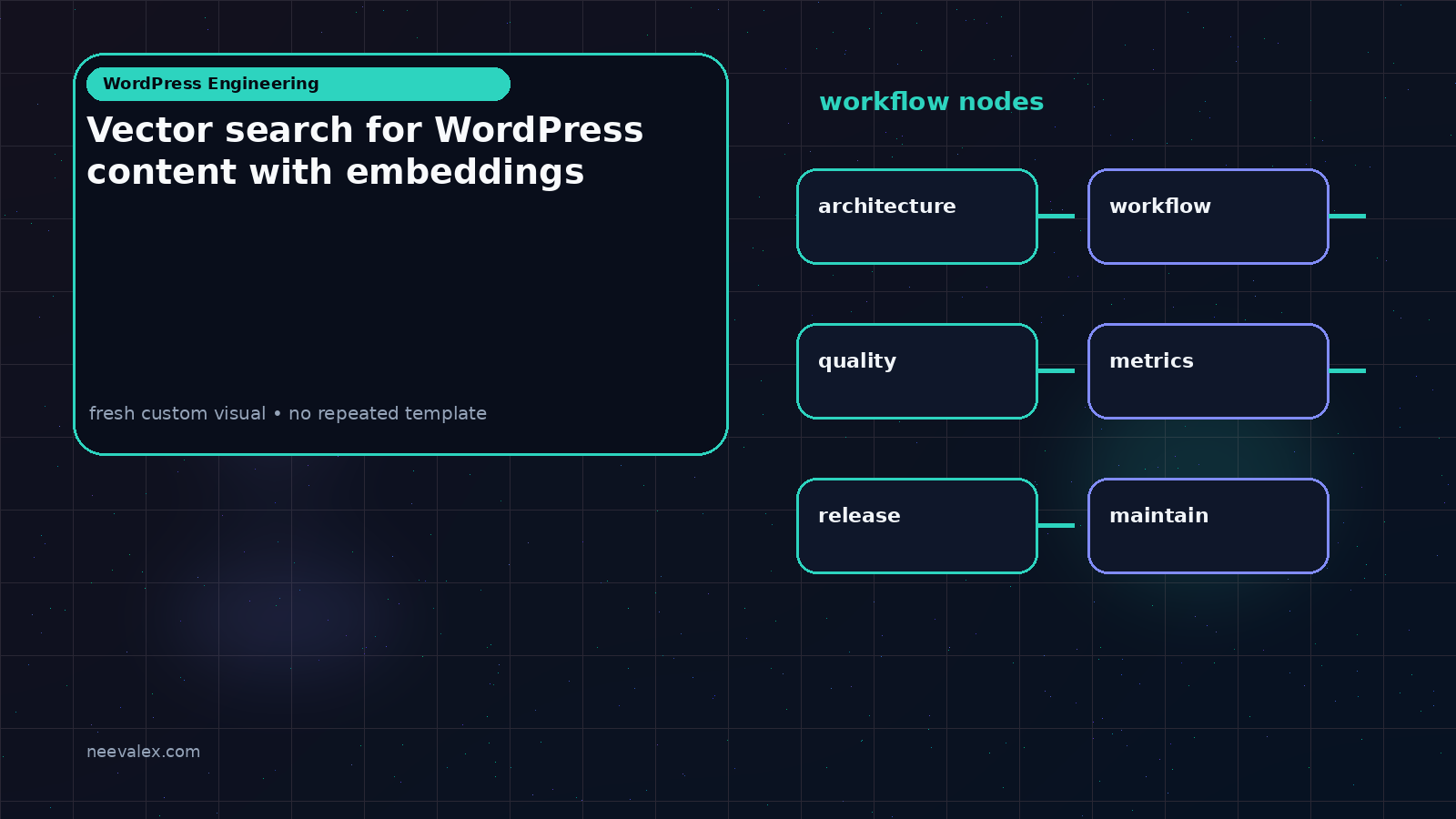Screen dimensions: 1456x819
Task: Click the WordPress Engineering badge
Action: 298,84
